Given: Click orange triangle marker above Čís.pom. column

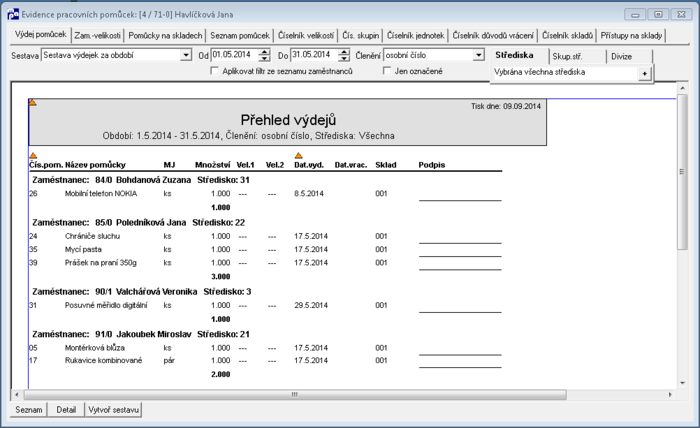Looking at the screenshot, I should point(33,156).
